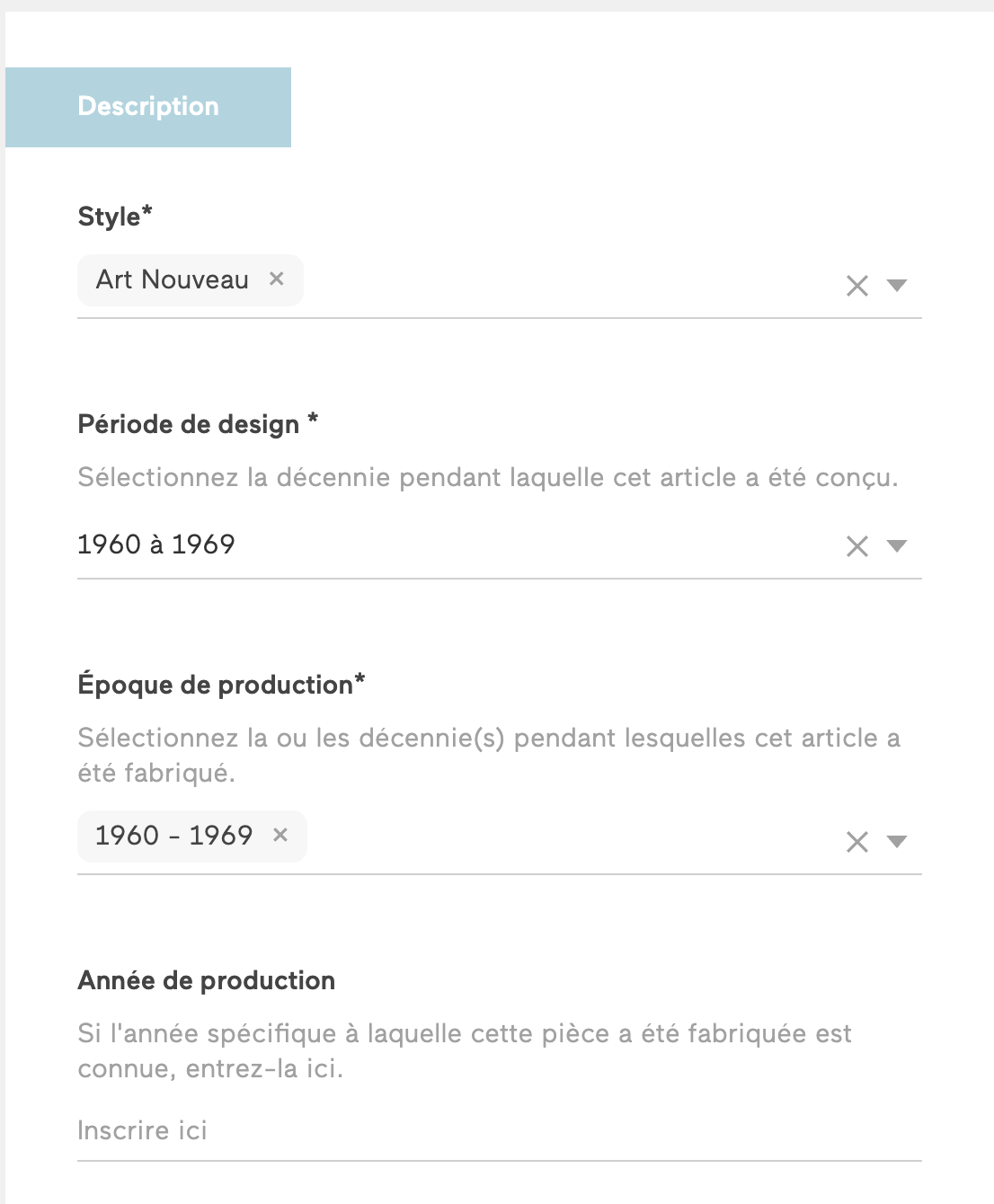Click the Style* field label
This screenshot has width=994, height=1204.
tap(113, 216)
